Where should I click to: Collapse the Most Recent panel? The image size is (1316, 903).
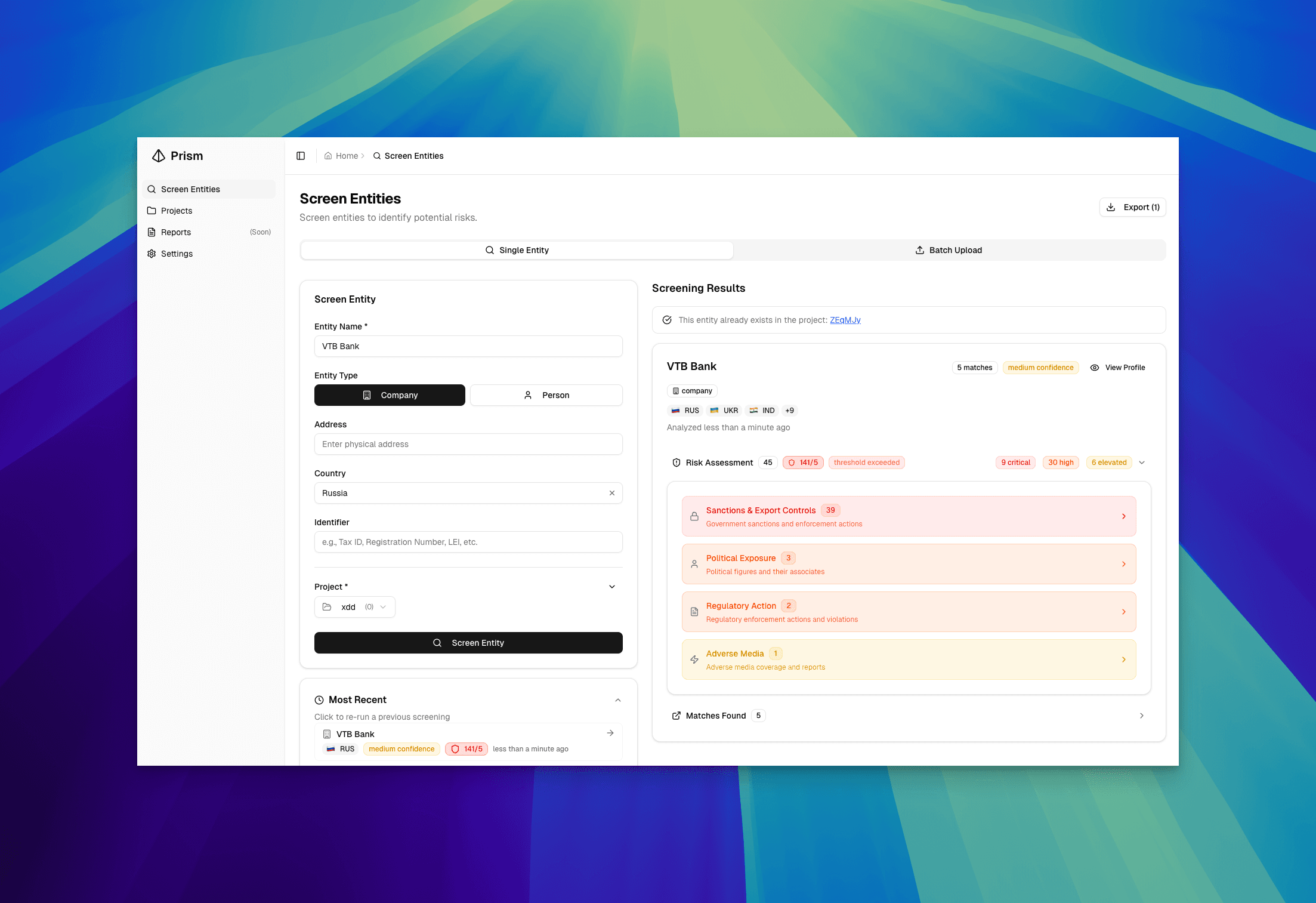pyautogui.click(x=618, y=699)
